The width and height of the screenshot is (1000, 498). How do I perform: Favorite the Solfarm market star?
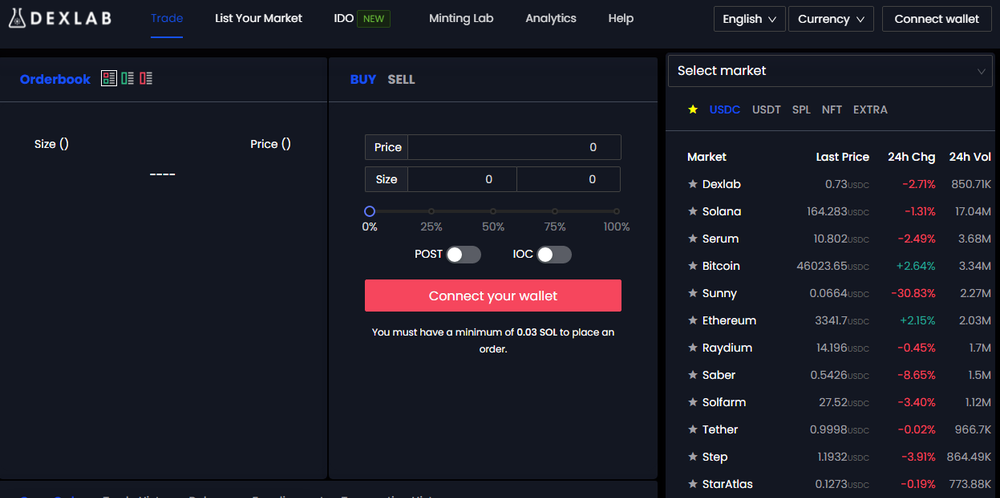693,402
